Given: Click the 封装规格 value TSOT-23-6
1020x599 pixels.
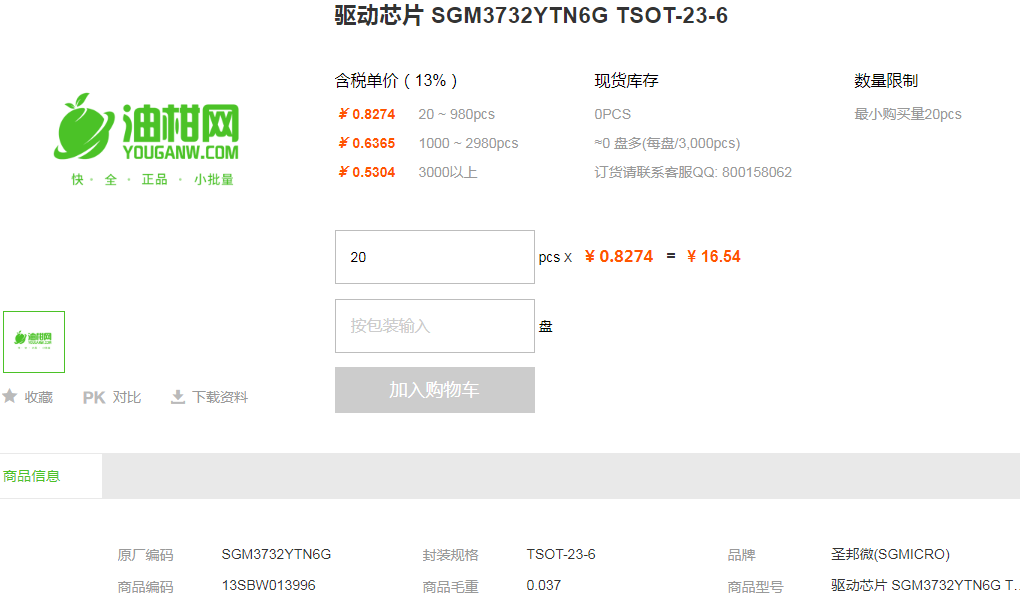Looking at the screenshot, I should coord(561,554).
